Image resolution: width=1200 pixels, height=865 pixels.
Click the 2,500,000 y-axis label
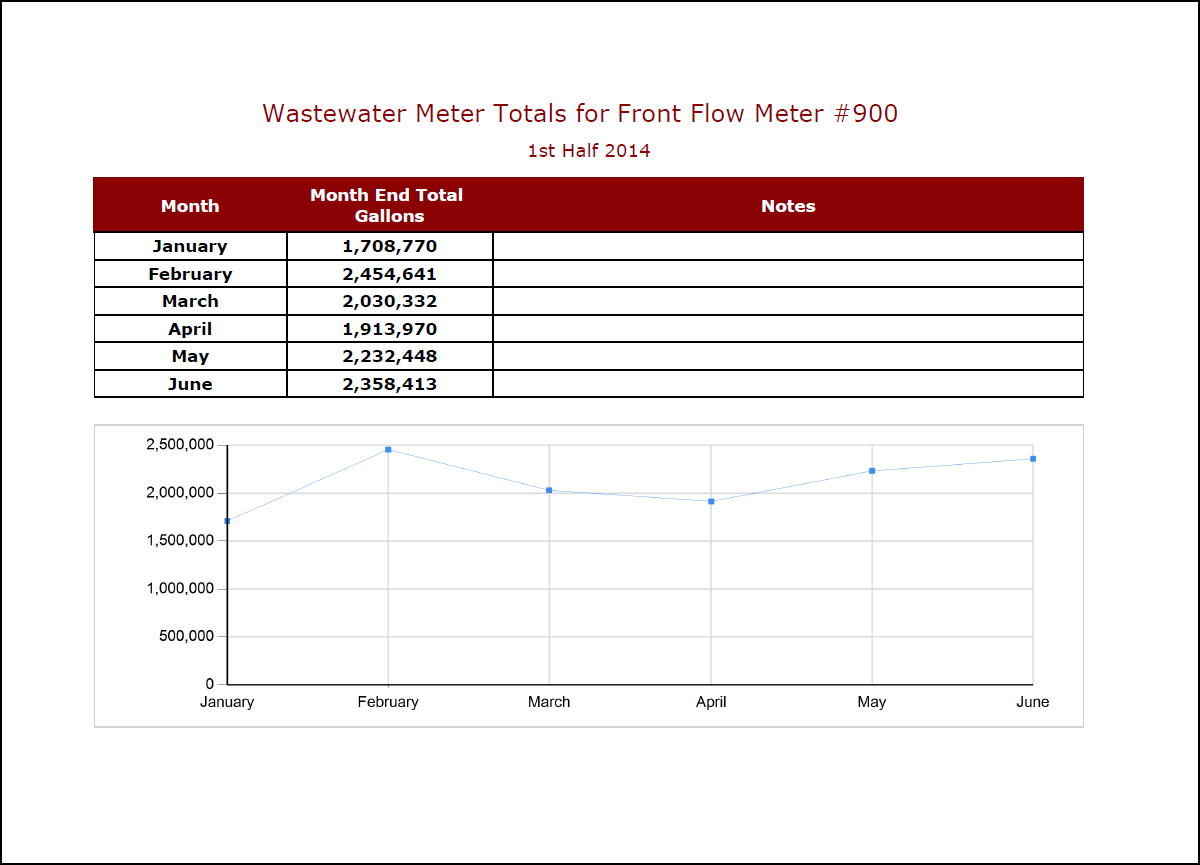180,445
